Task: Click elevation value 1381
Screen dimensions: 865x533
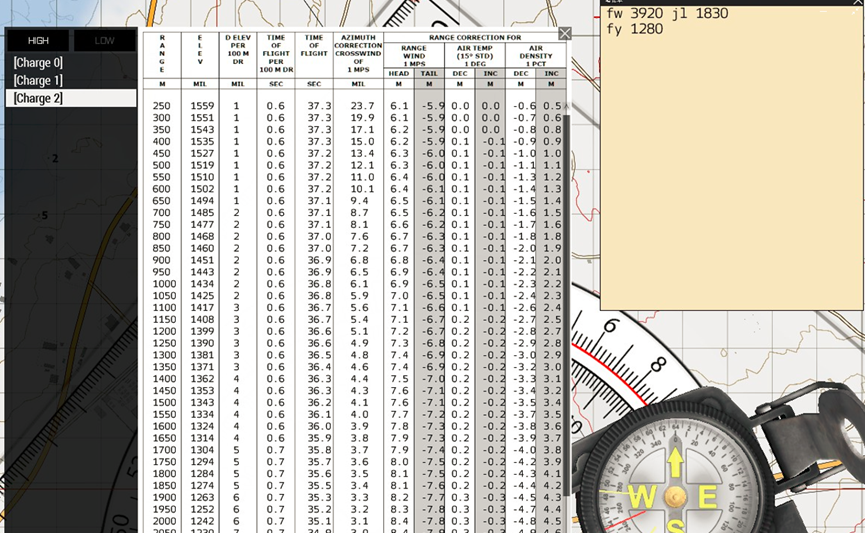Action: (x=202, y=355)
